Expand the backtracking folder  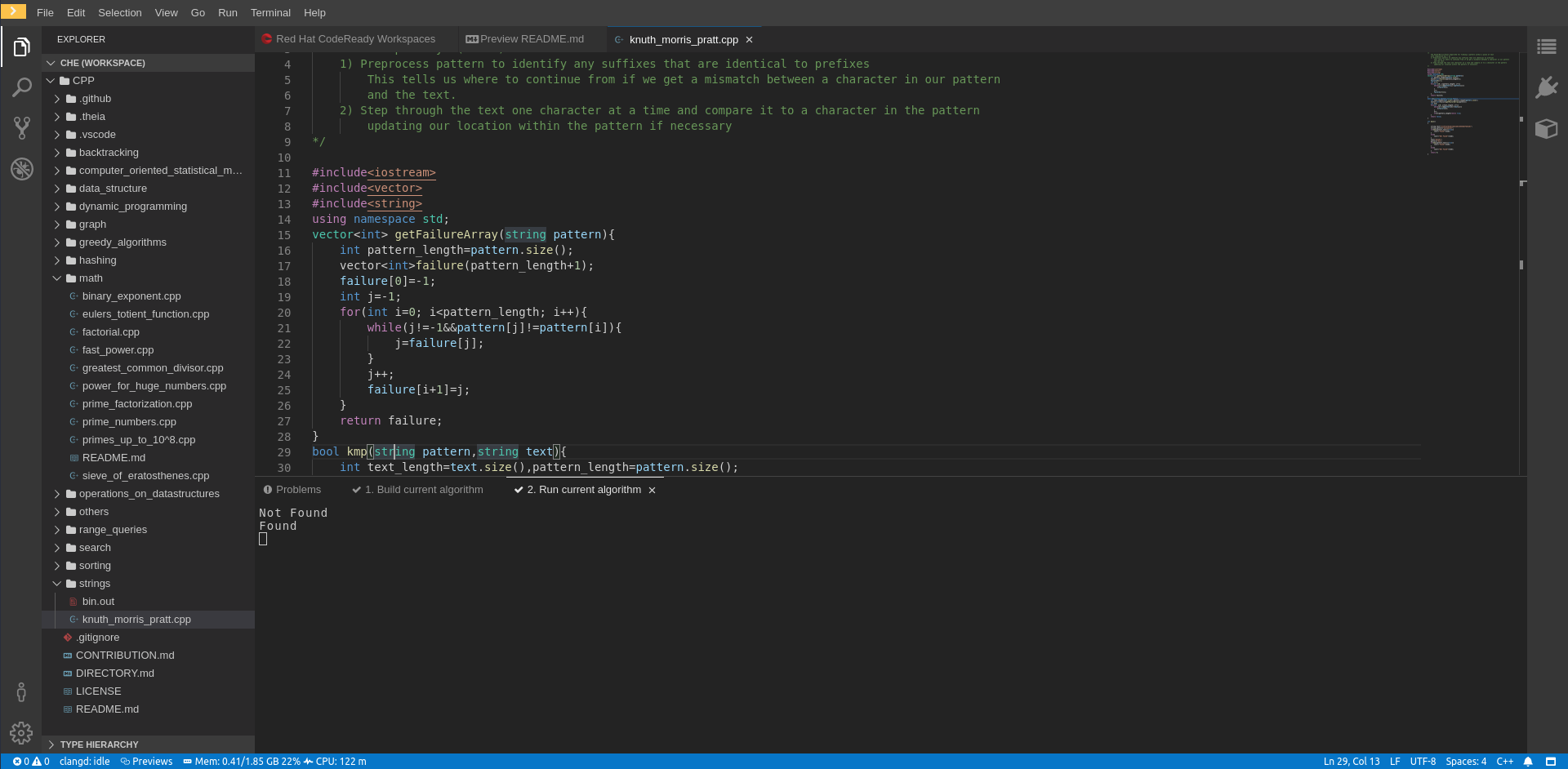[x=108, y=153]
